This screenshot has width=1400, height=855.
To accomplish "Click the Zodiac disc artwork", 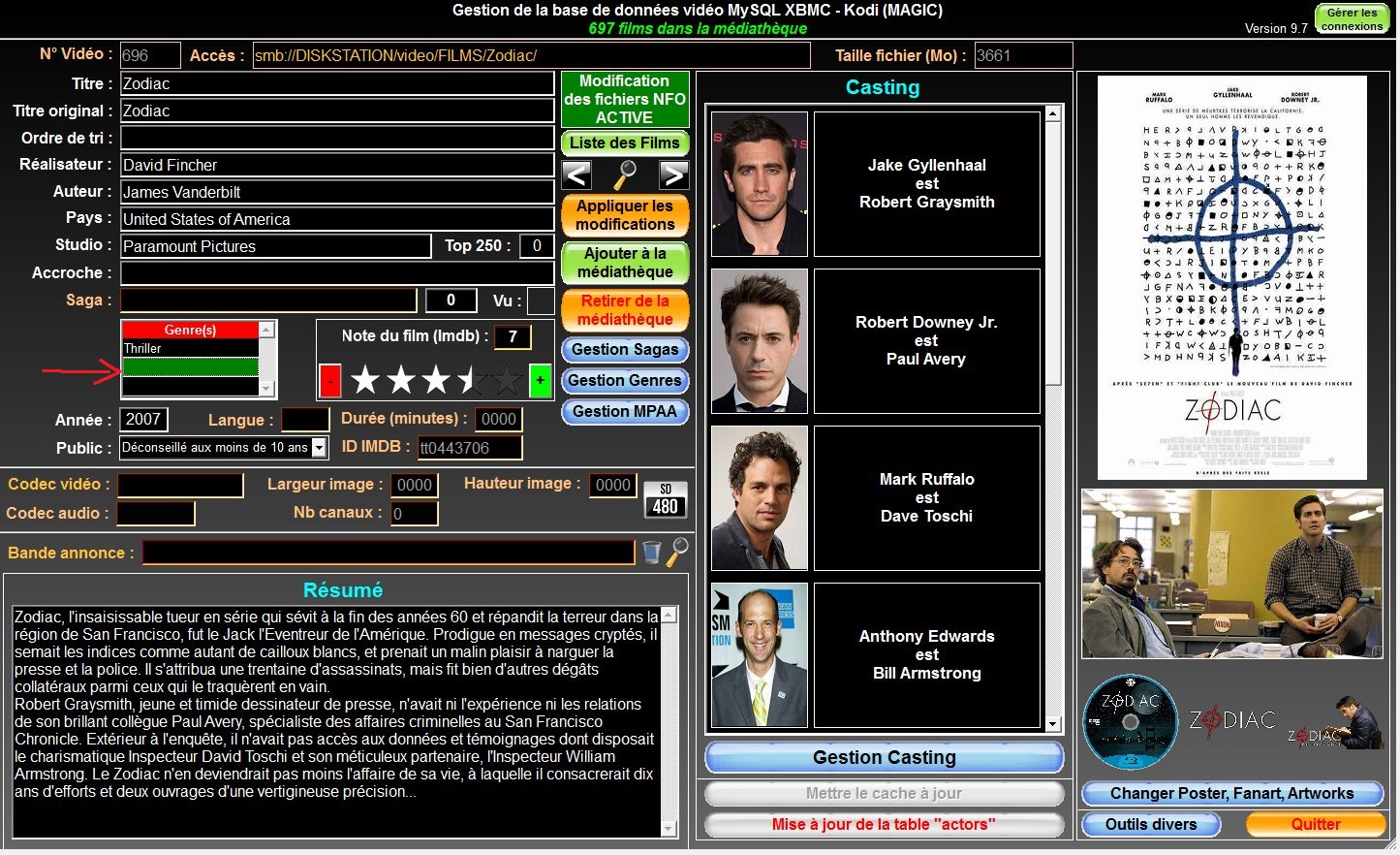I will tap(1130, 721).
